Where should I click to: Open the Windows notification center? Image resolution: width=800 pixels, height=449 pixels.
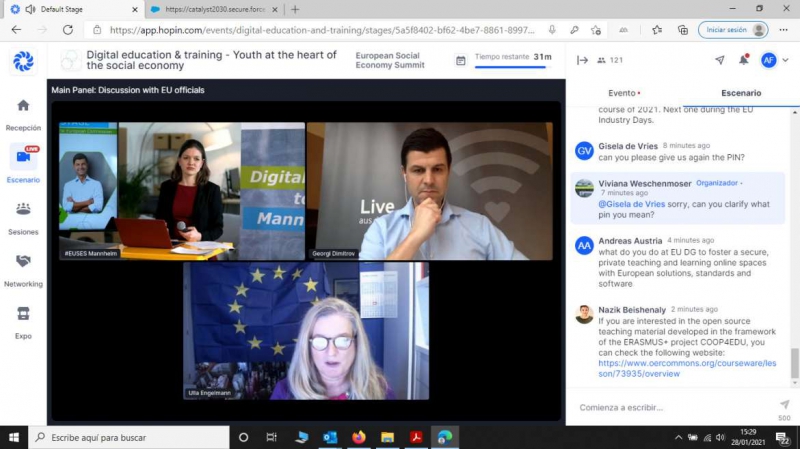pos(782,438)
